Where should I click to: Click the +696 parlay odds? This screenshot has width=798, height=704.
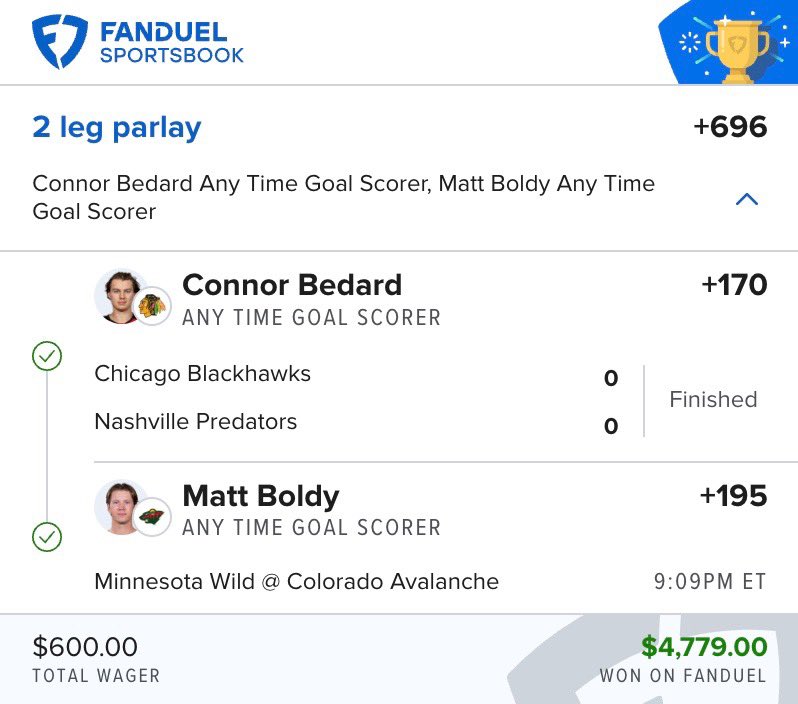click(730, 128)
